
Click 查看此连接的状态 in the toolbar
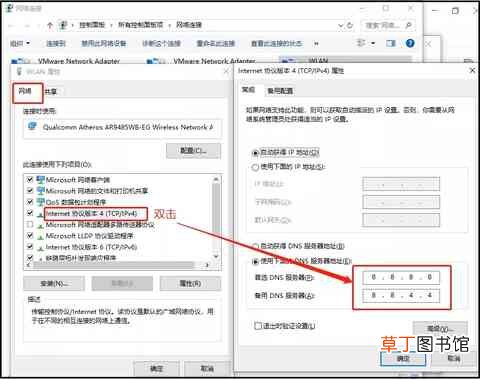pyautogui.click(x=276, y=43)
